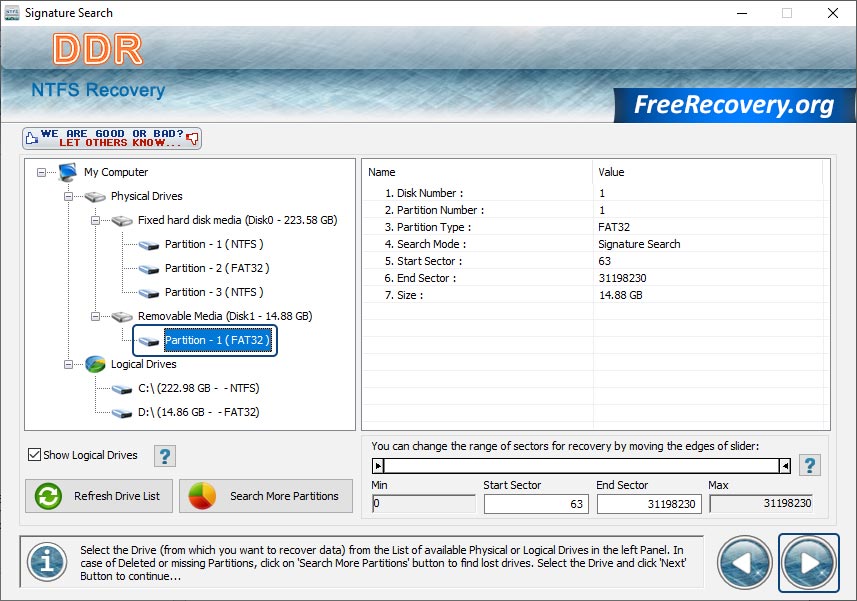The image size is (857, 601).
Task: Click the Fixed hard disk media drive icon
Action: tap(122, 220)
